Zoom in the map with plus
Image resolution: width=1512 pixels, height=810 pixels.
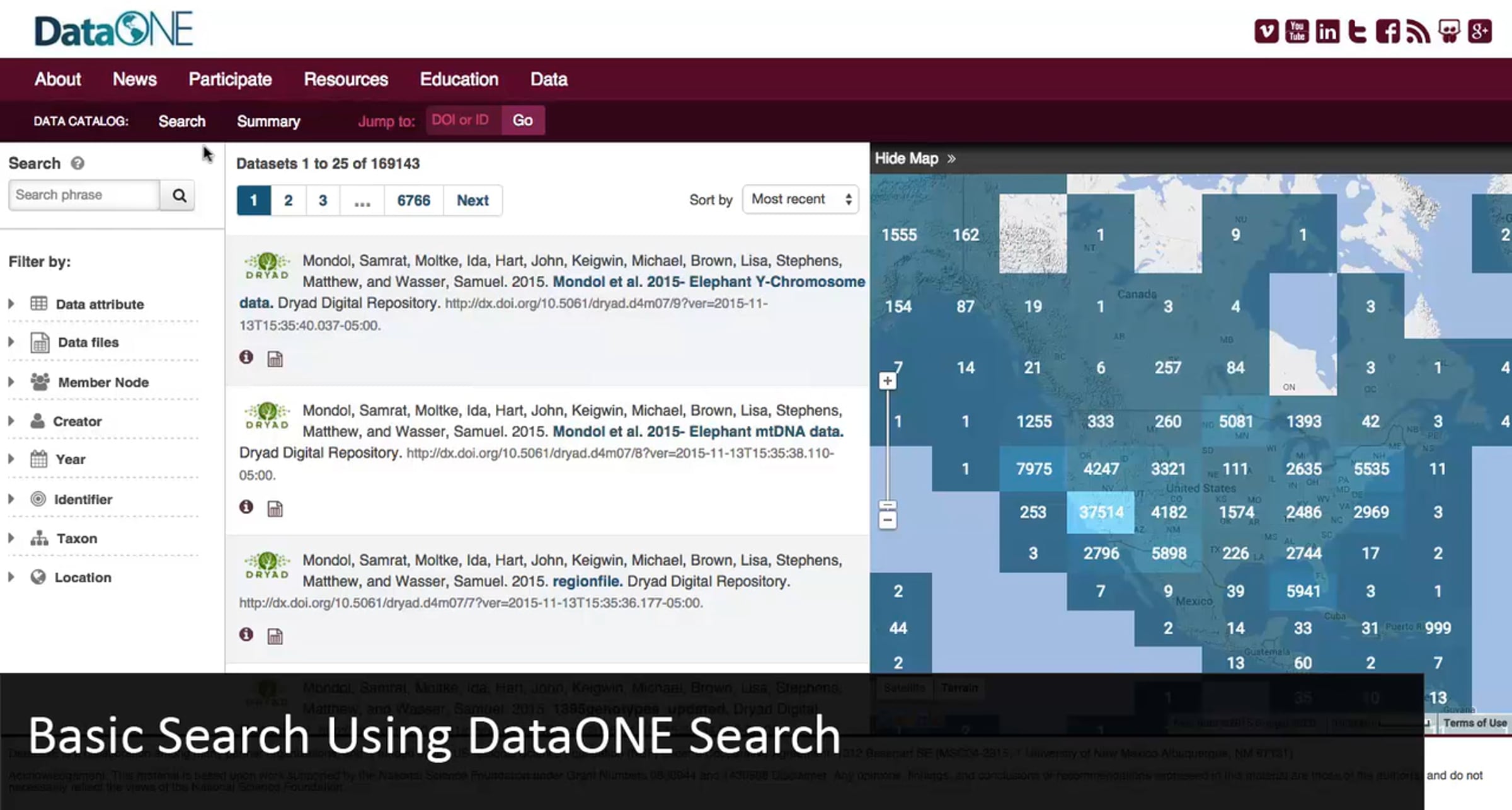(x=887, y=381)
